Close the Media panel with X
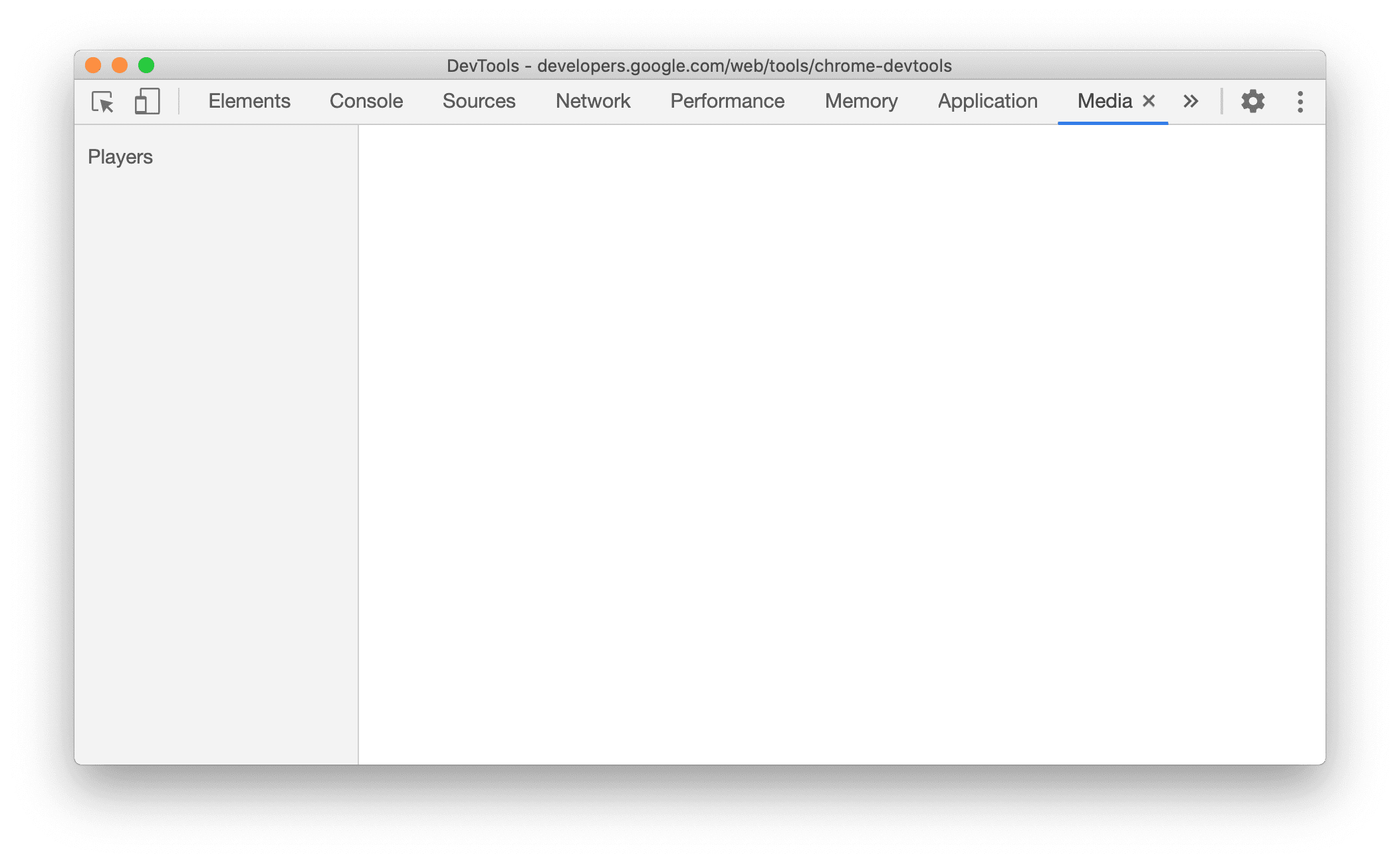Image resolution: width=1400 pixels, height=863 pixels. click(1149, 100)
